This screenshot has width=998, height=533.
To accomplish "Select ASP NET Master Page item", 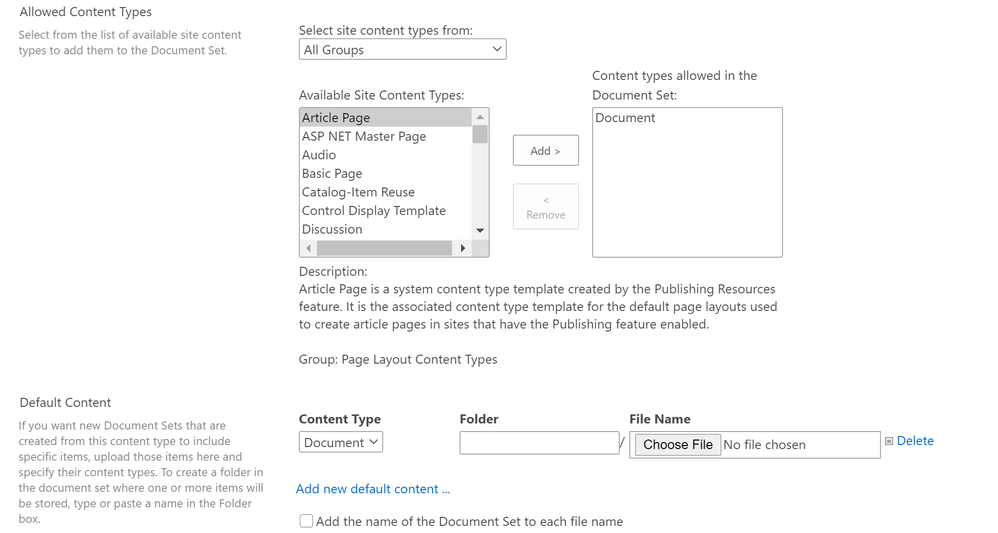I will (x=364, y=136).
